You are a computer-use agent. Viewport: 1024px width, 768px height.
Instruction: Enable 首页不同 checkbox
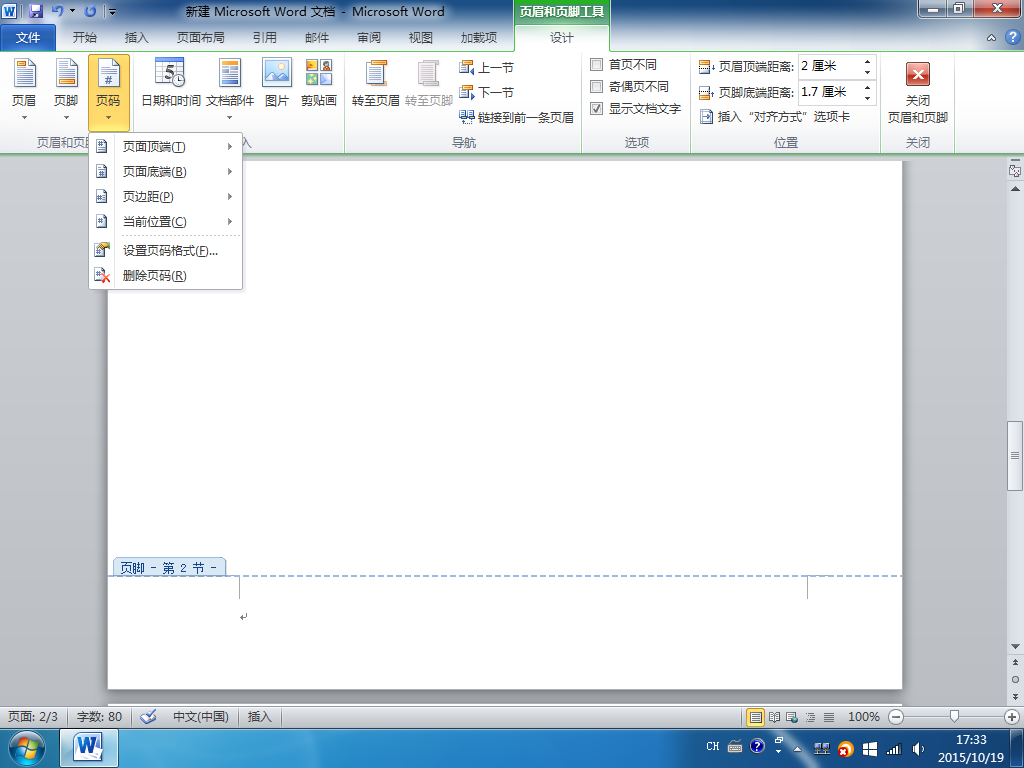point(596,65)
